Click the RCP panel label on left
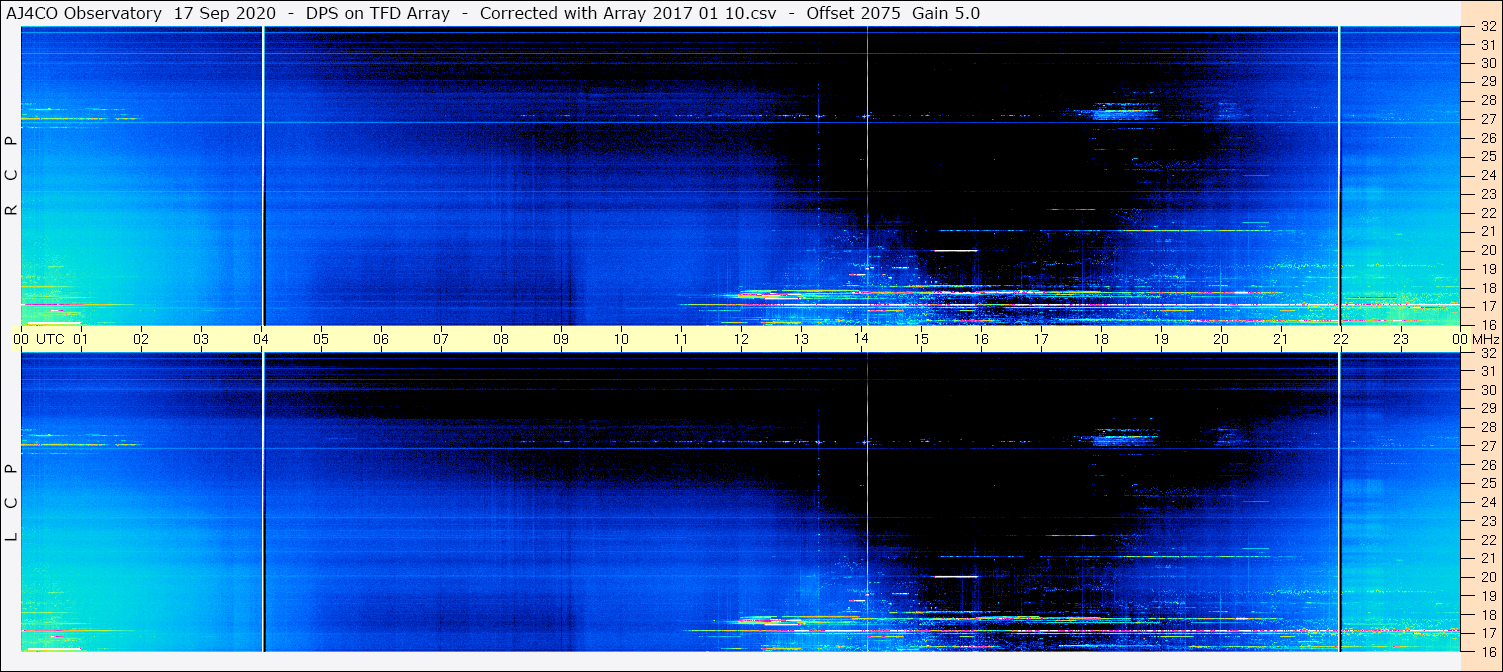The image size is (1503, 672). [x=12, y=176]
